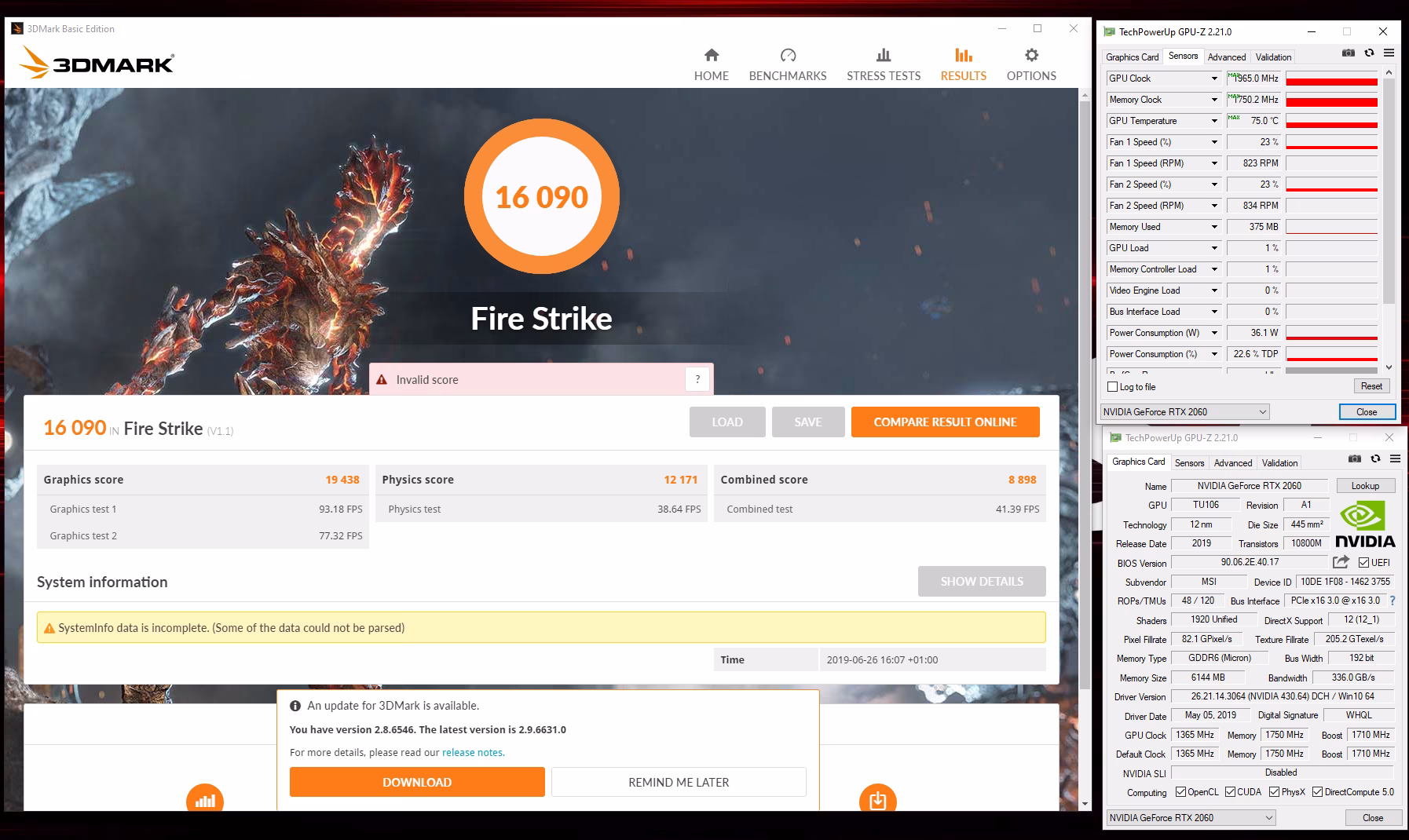Open GPU selector in lower GPU-Z window
The image size is (1409, 840).
pyautogui.click(x=1191, y=818)
